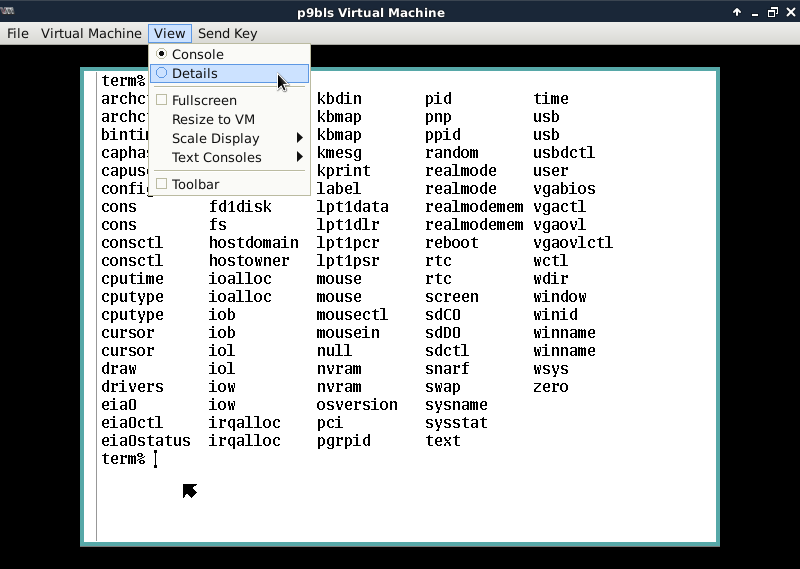The height and width of the screenshot is (569, 800).
Task: Click the title bar up-arrow icon
Action: pyautogui.click(x=737, y=12)
